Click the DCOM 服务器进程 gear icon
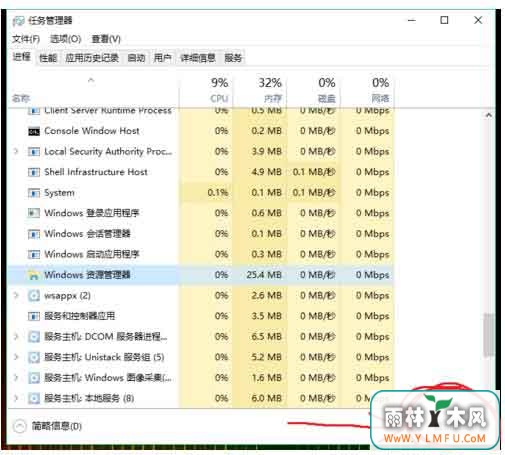 tap(34, 337)
